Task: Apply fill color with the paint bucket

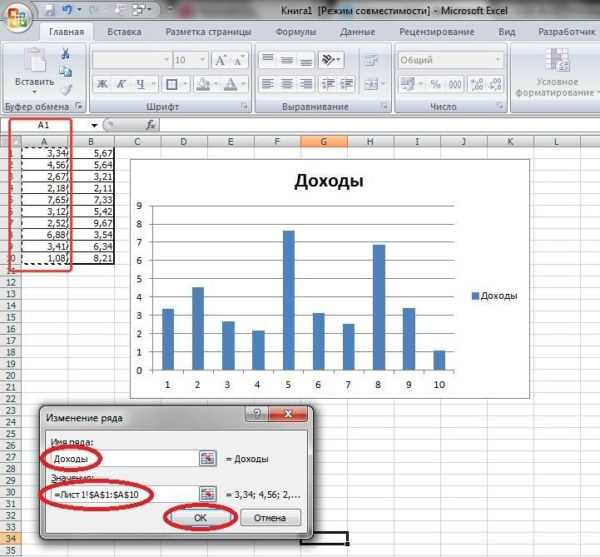Action: (202, 84)
